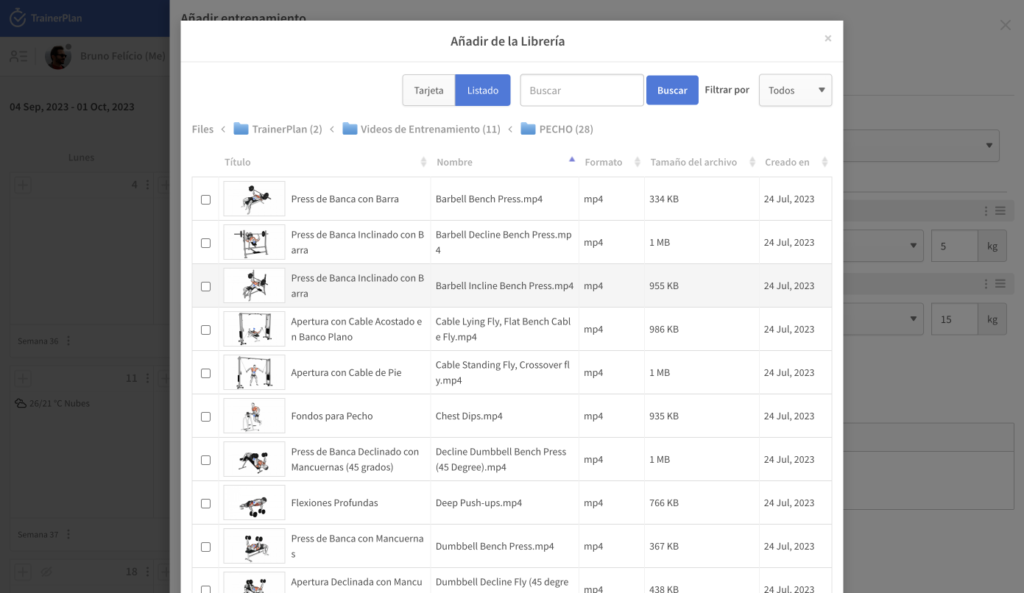Click the blue Buscar button
Image resolution: width=1024 pixels, height=593 pixels.
tap(672, 90)
